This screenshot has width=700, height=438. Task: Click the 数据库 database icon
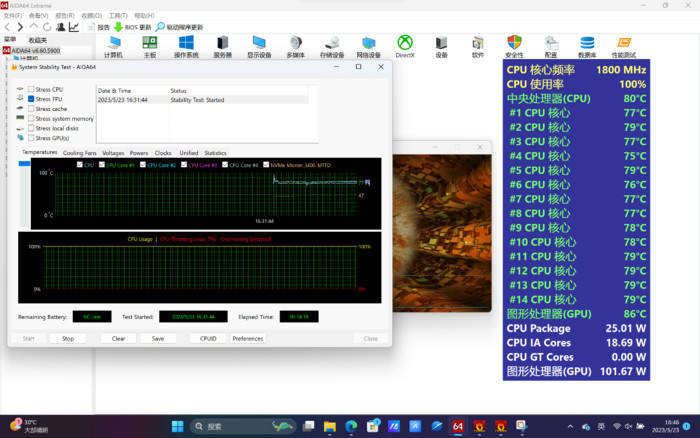587,44
